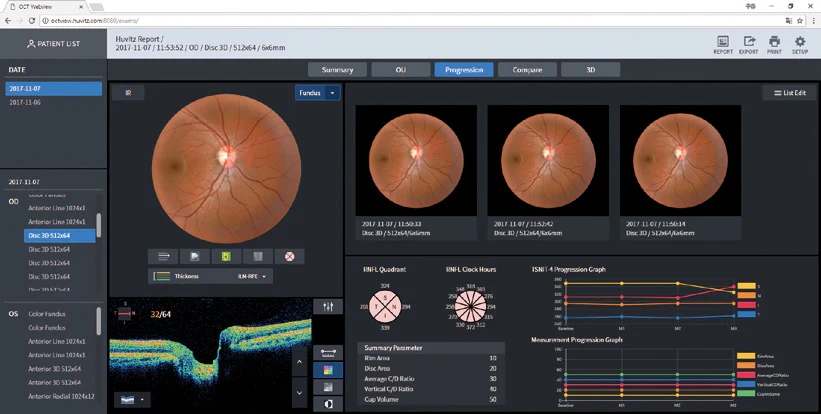The image size is (821, 414).
Task: Click the gray gradient overlay icon
Action: click(x=258, y=256)
